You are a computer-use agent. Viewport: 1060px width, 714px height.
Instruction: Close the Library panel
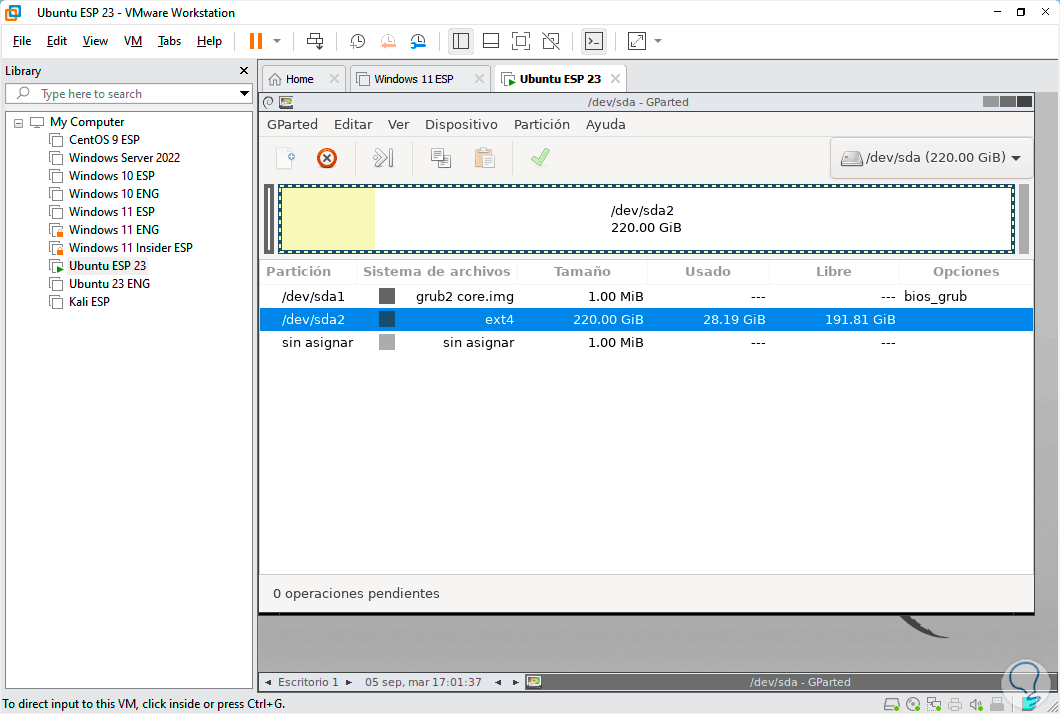(x=244, y=71)
